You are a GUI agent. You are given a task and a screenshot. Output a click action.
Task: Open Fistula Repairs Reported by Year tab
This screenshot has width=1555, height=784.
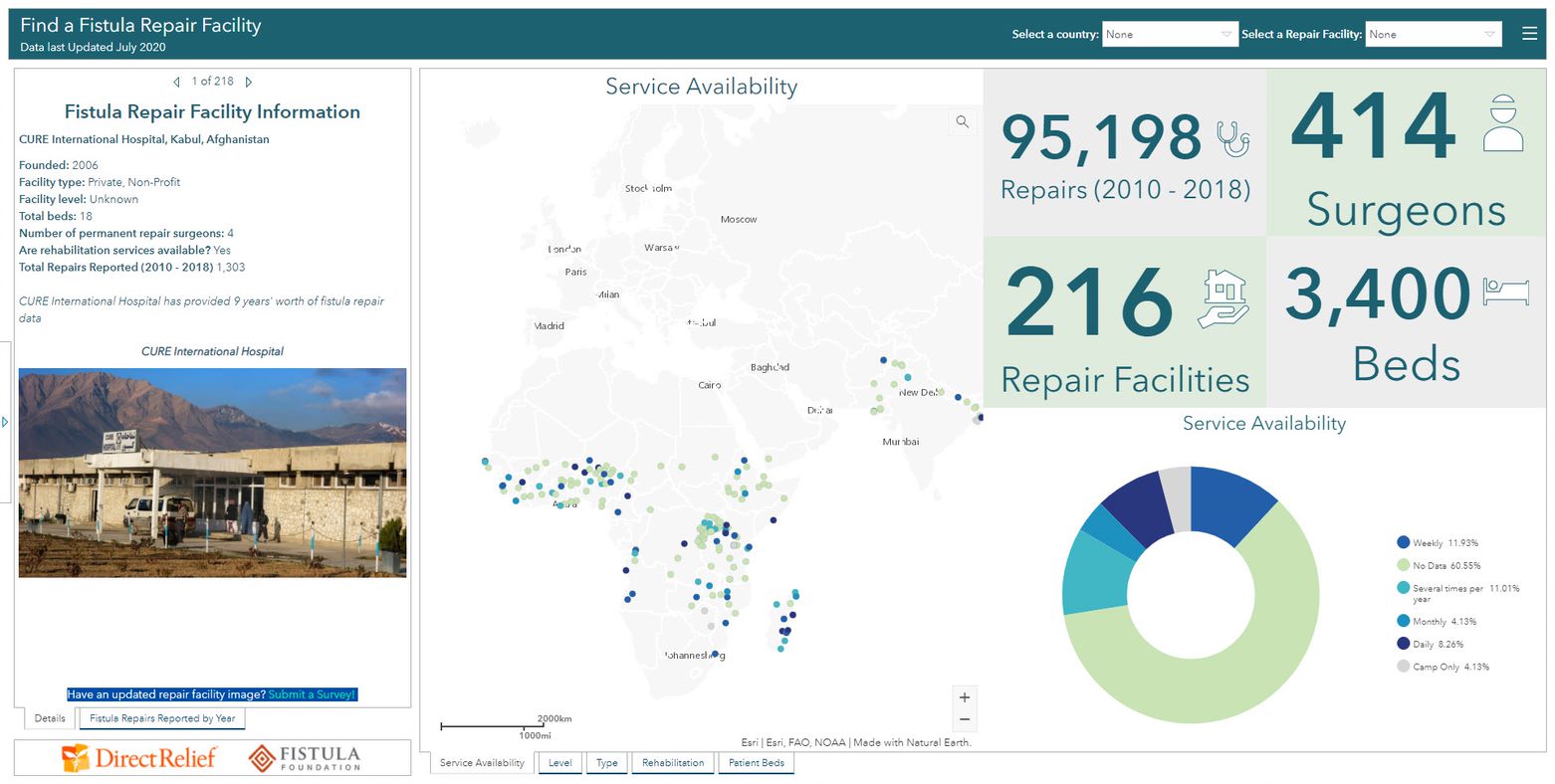click(x=162, y=718)
